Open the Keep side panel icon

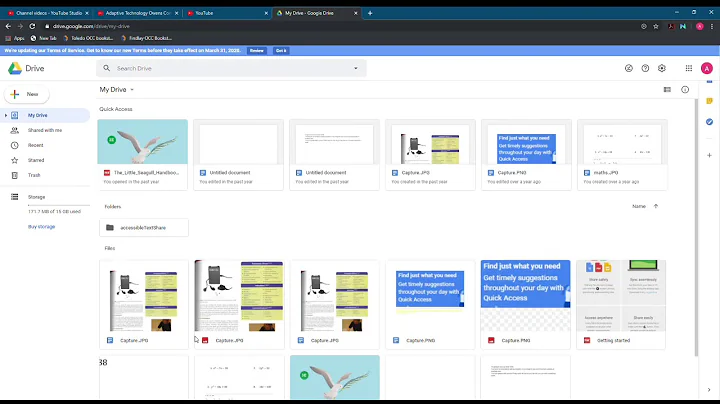[709, 101]
